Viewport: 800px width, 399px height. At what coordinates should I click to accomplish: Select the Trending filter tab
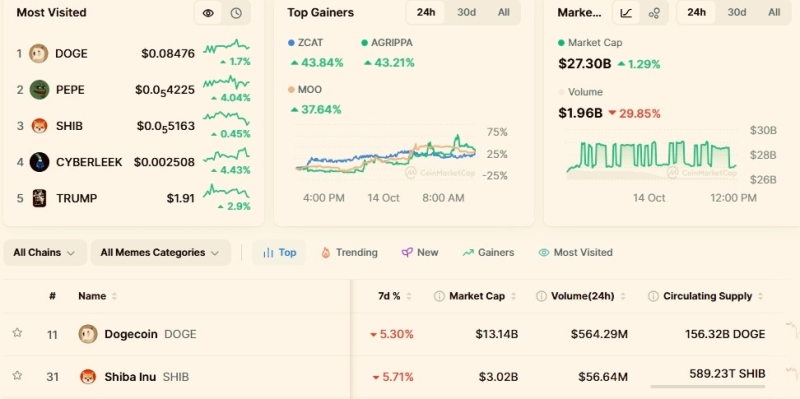click(349, 253)
